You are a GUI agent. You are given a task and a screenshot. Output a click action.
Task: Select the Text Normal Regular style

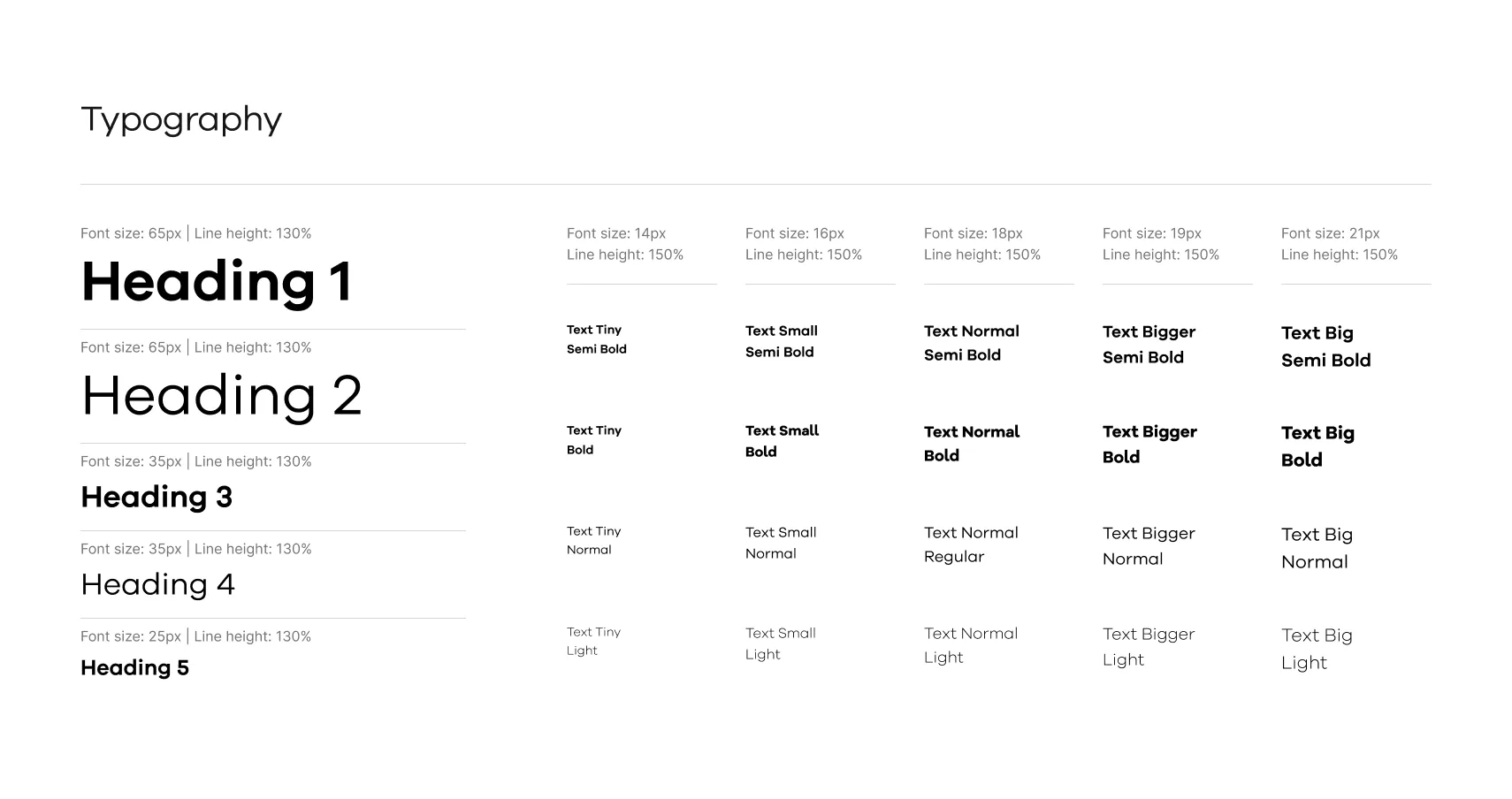(x=972, y=544)
